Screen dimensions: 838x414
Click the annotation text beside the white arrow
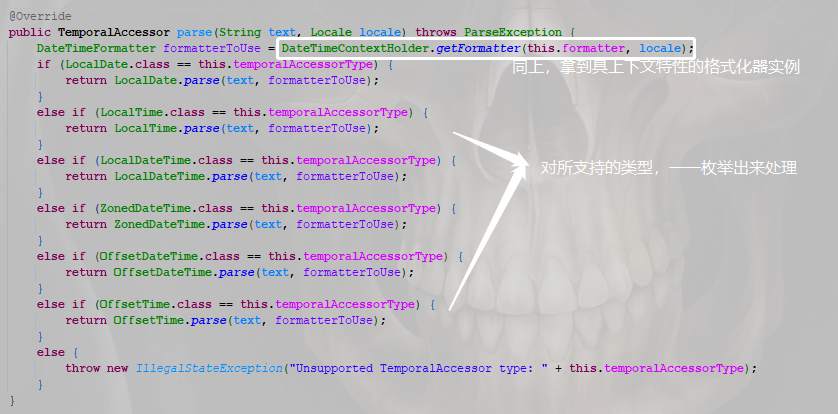click(x=669, y=168)
